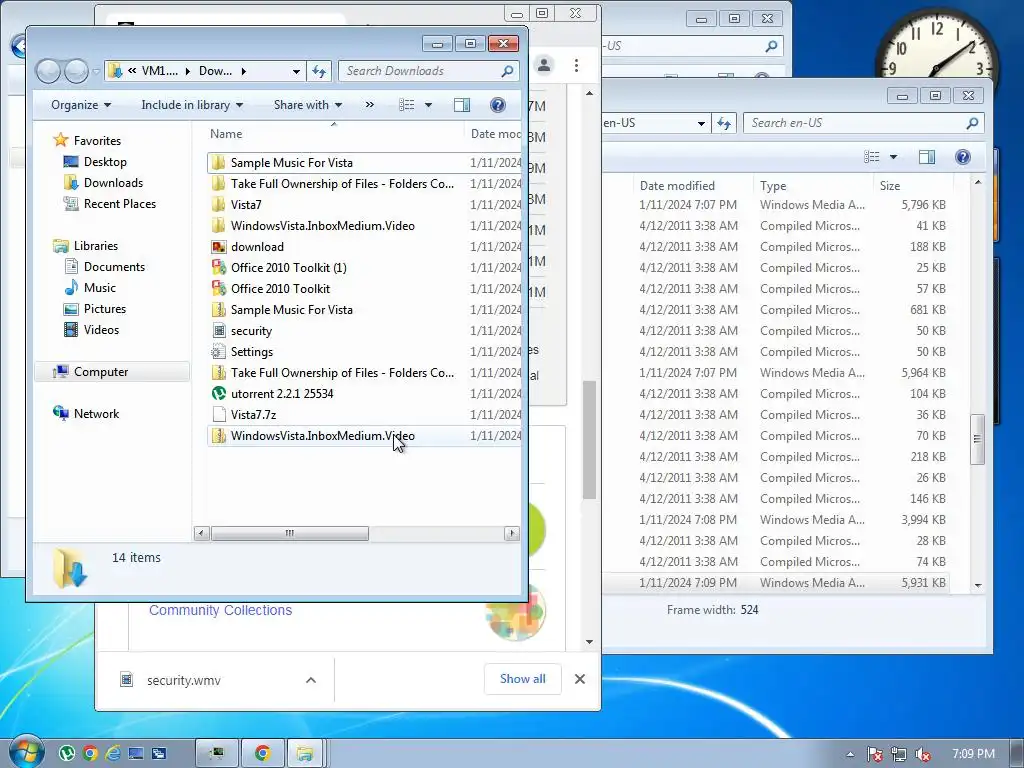Open Help in the en-US window
Screen dimensions: 1024x768
[963, 157]
